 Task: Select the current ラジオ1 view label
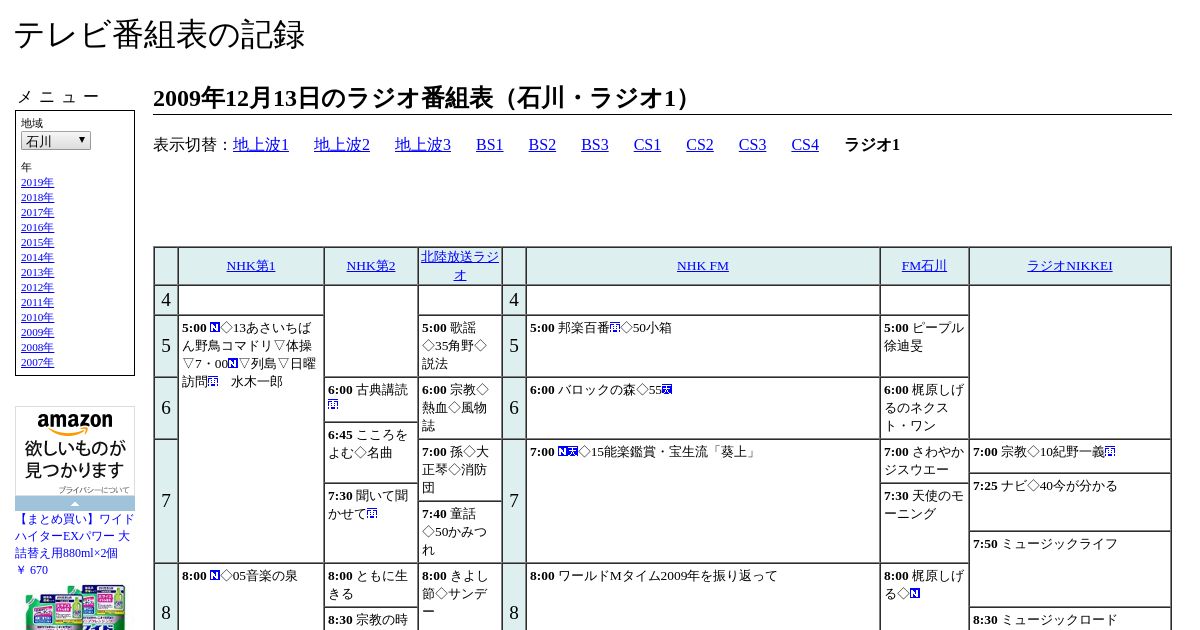pos(872,145)
